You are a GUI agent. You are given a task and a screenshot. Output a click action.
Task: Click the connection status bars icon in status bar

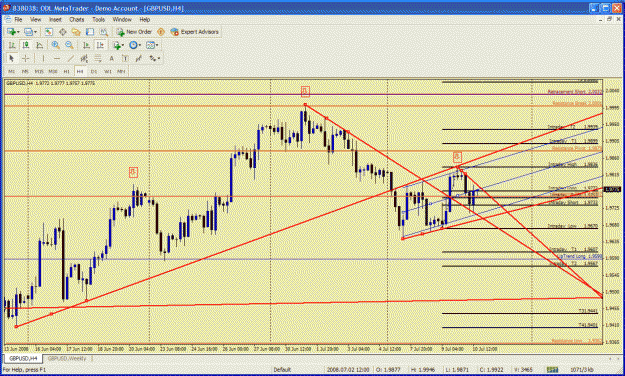pyautogui.click(x=552, y=370)
